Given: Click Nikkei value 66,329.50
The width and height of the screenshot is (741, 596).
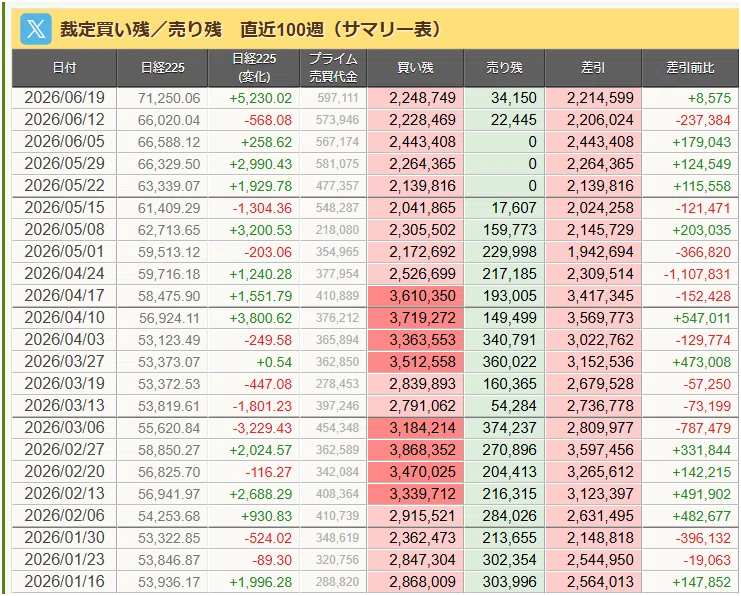Looking at the screenshot, I should [169, 164].
